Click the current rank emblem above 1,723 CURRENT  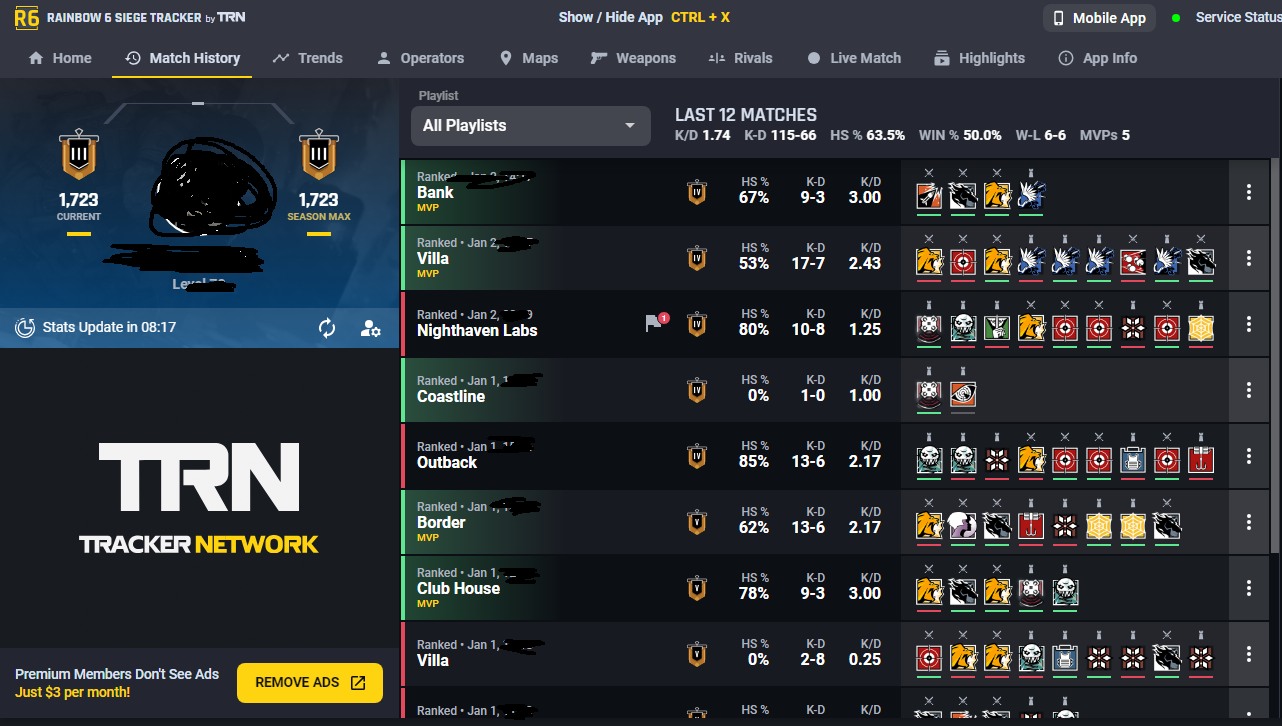pyautogui.click(x=78, y=157)
